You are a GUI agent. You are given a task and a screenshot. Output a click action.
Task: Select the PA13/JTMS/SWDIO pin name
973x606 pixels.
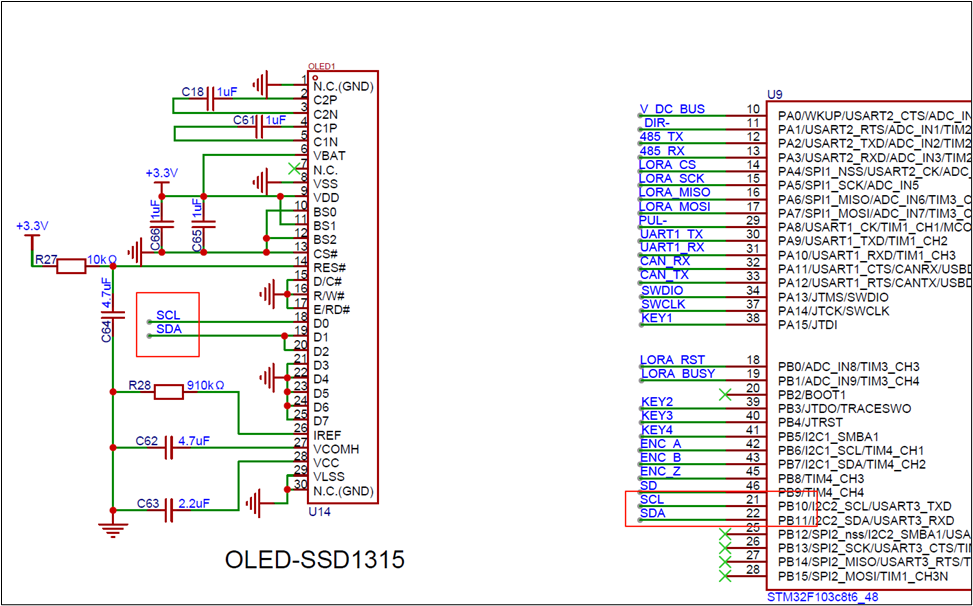point(831,297)
